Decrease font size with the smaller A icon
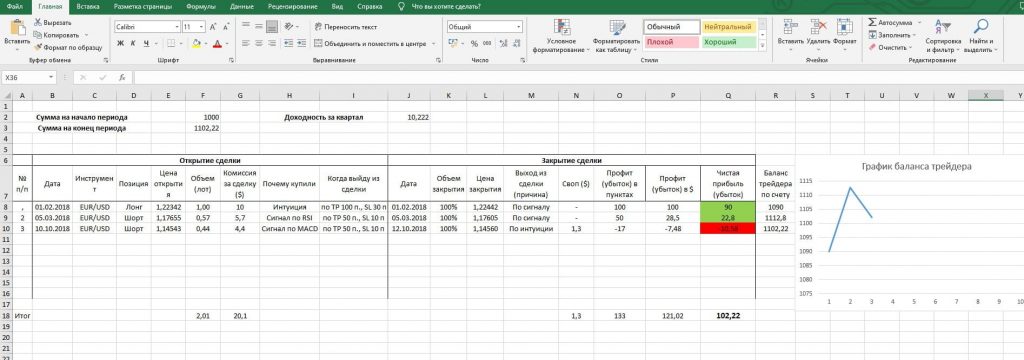Image resolution: width=1024 pixels, height=360 pixels. coord(226,27)
